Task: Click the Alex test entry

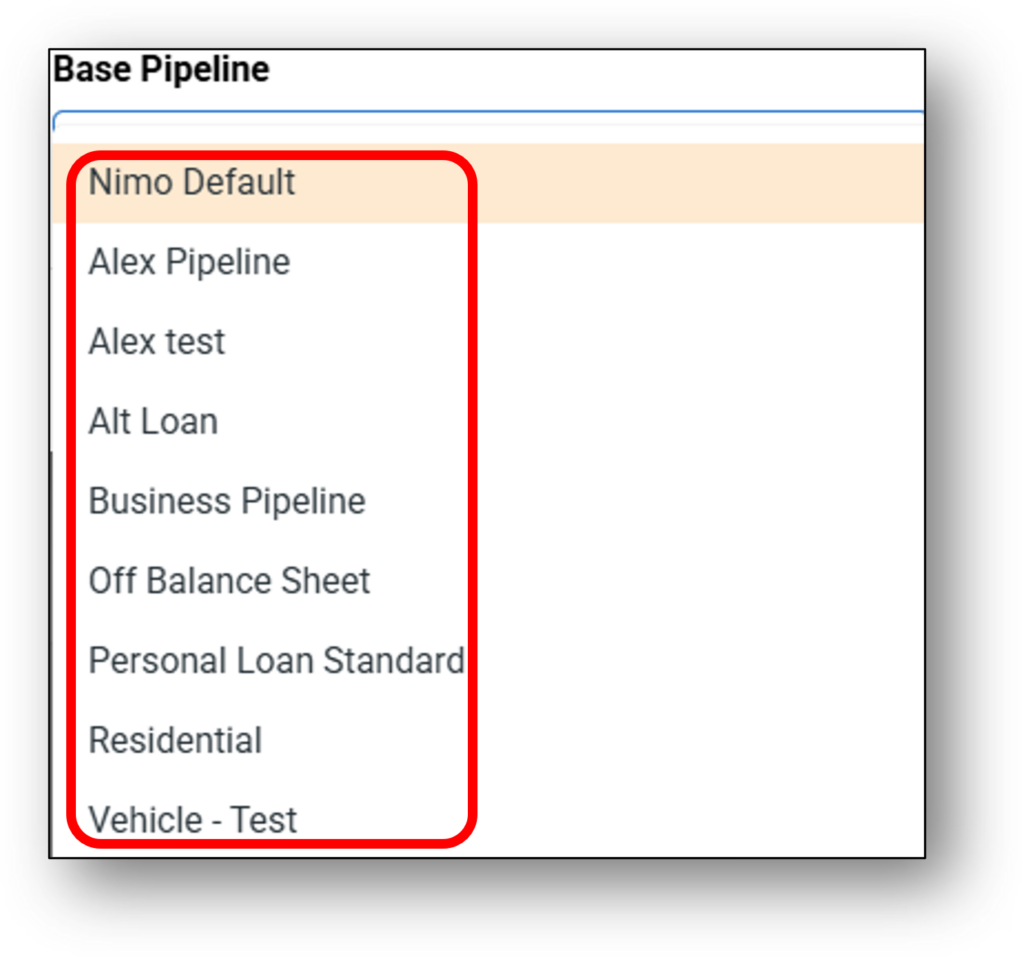Action: (157, 342)
